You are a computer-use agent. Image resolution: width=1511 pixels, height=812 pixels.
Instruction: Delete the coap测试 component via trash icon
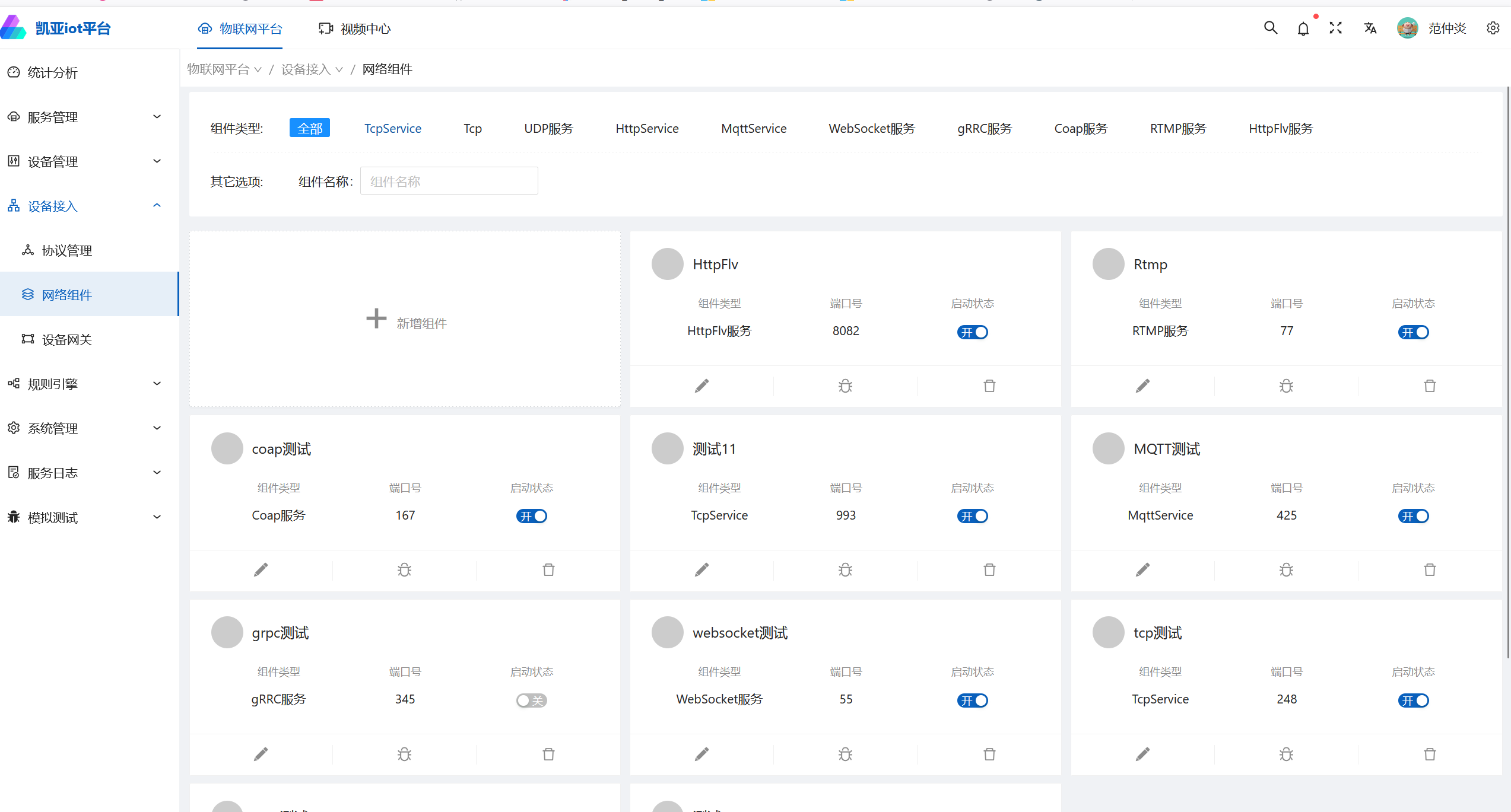(548, 570)
